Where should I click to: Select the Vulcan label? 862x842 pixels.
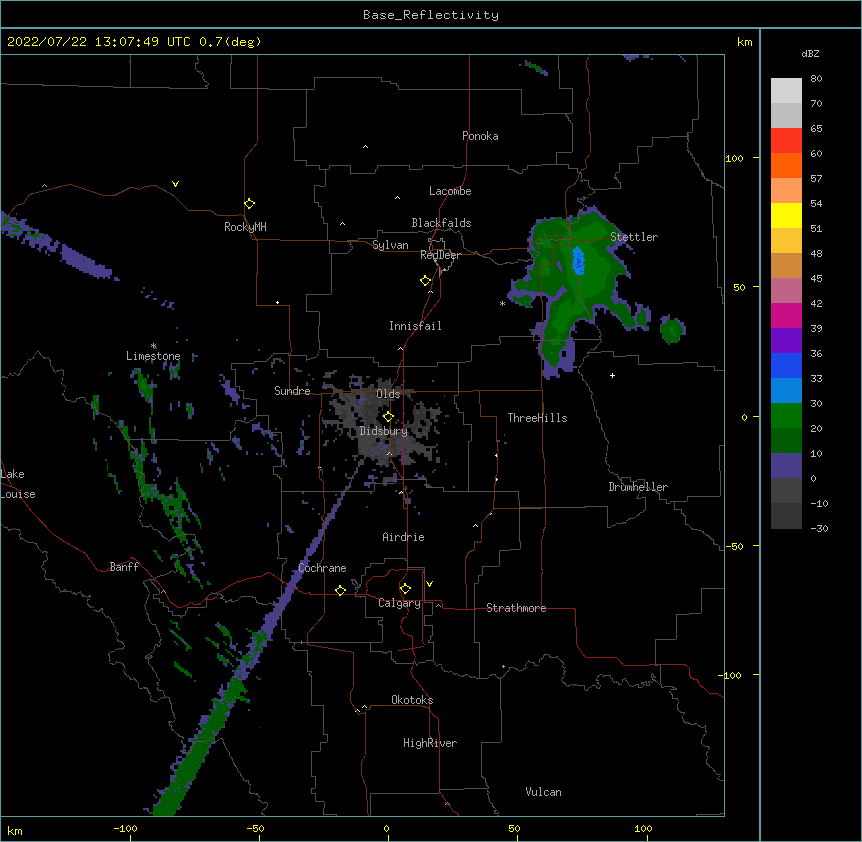coord(543,792)
